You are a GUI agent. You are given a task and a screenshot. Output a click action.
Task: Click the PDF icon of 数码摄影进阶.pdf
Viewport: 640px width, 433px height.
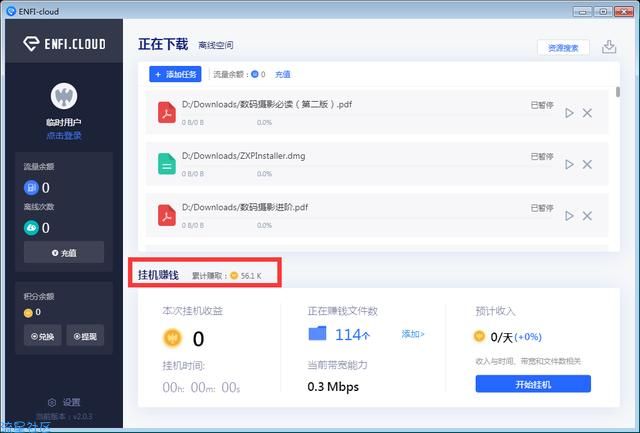(167, 215)
